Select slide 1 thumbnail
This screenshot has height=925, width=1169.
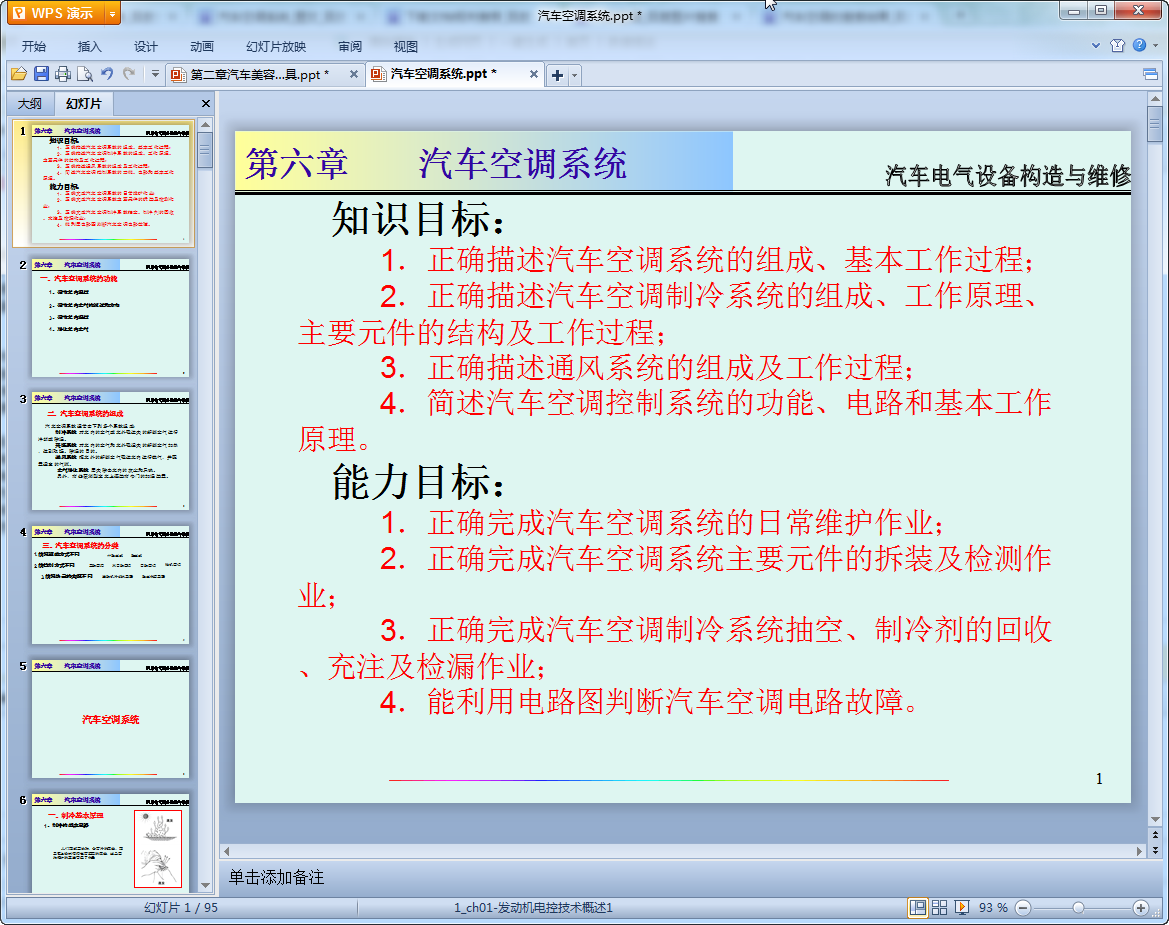pyautogui.click(x=110, y=185)
